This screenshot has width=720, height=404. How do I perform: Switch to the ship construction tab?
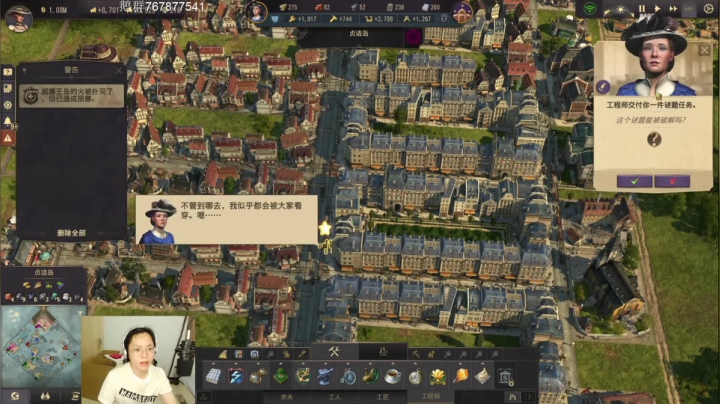(382, 352)
